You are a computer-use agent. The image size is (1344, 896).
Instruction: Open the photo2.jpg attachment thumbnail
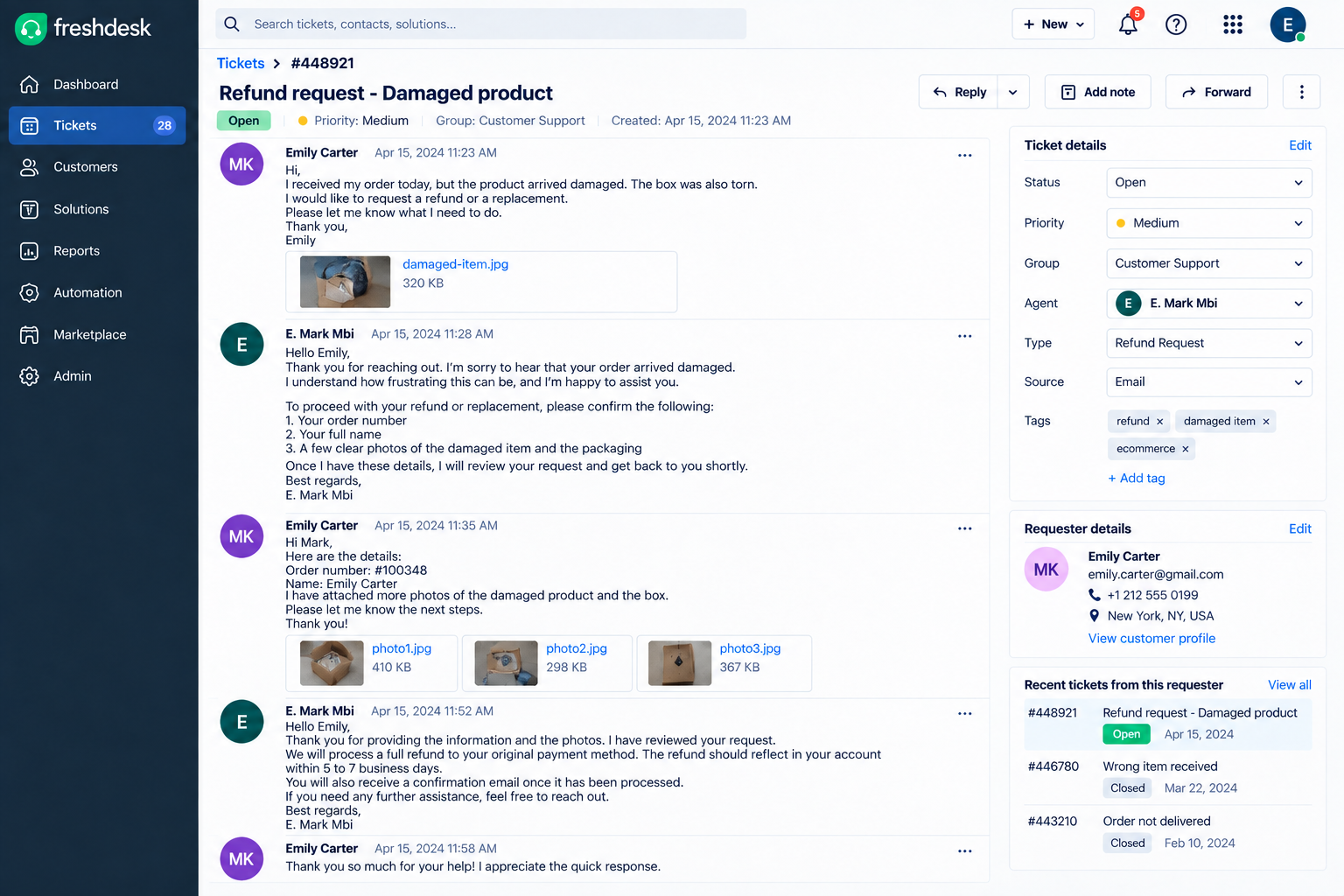pos(506,663)
